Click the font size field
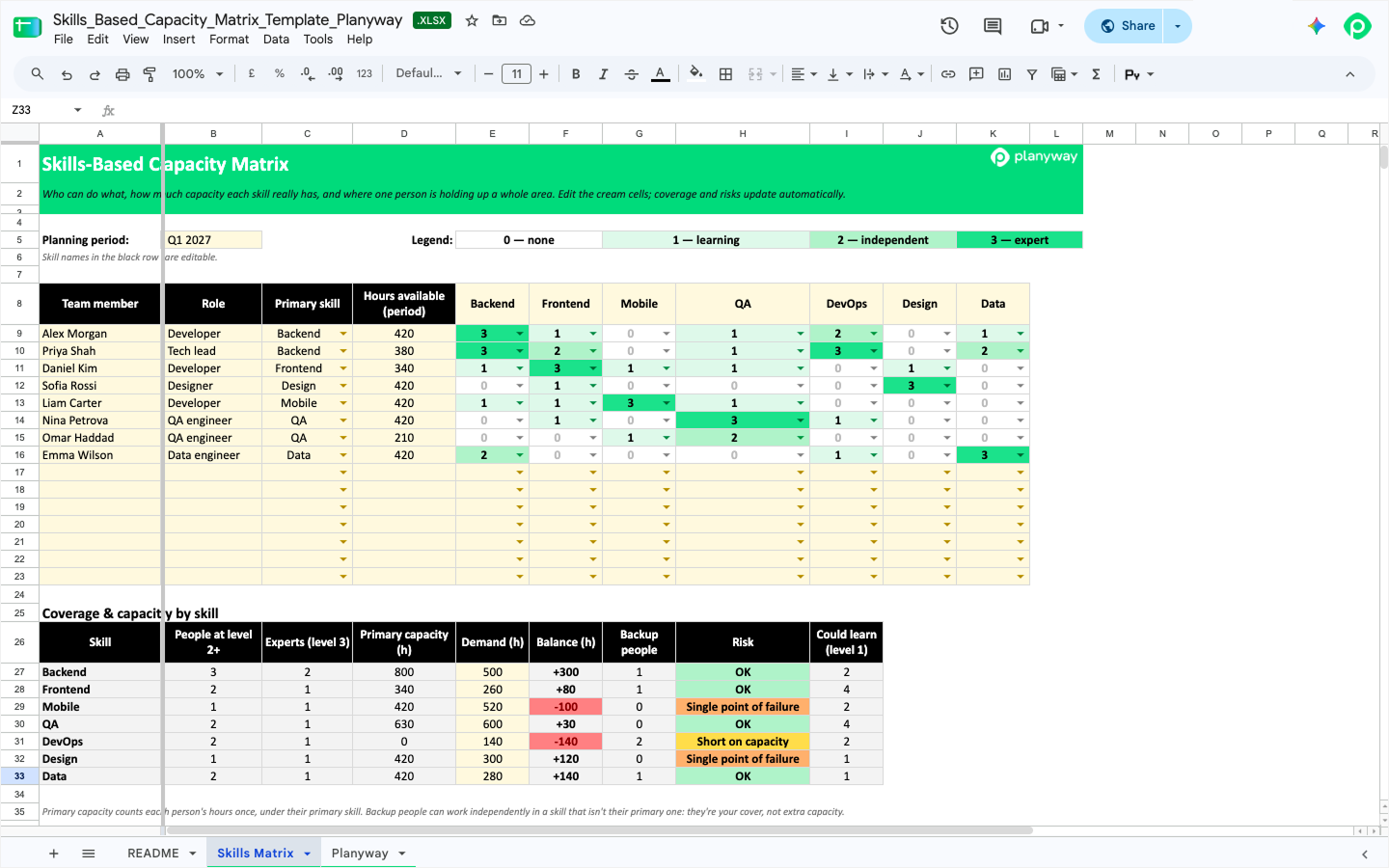 click(517, 74)
